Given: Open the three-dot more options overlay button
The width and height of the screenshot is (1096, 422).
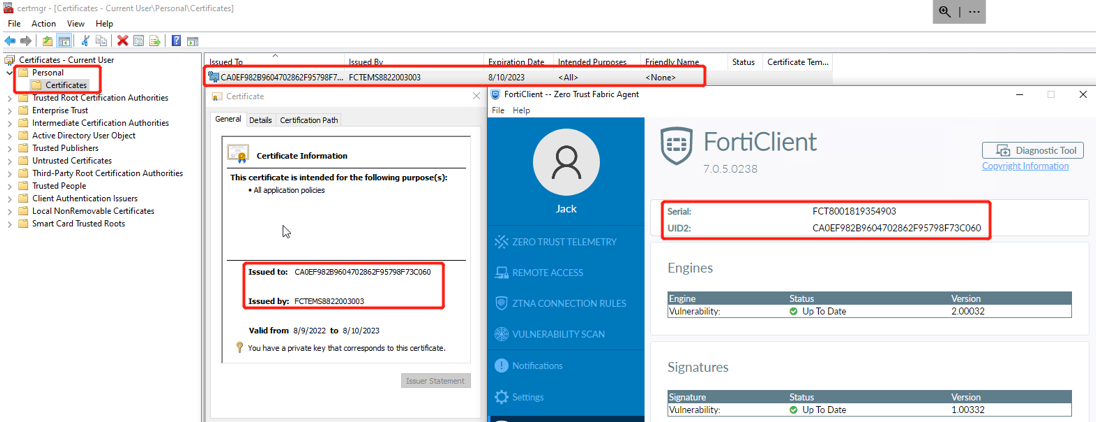Looking at the screenshot, I should point(974,13).
